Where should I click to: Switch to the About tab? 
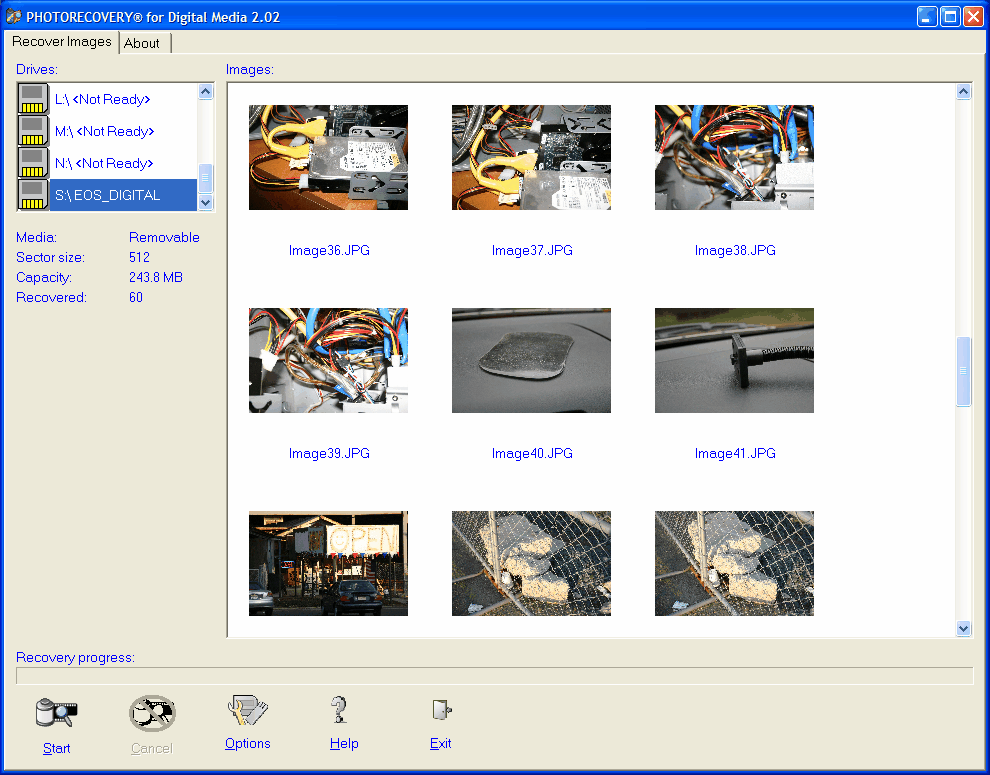[142, 43]
